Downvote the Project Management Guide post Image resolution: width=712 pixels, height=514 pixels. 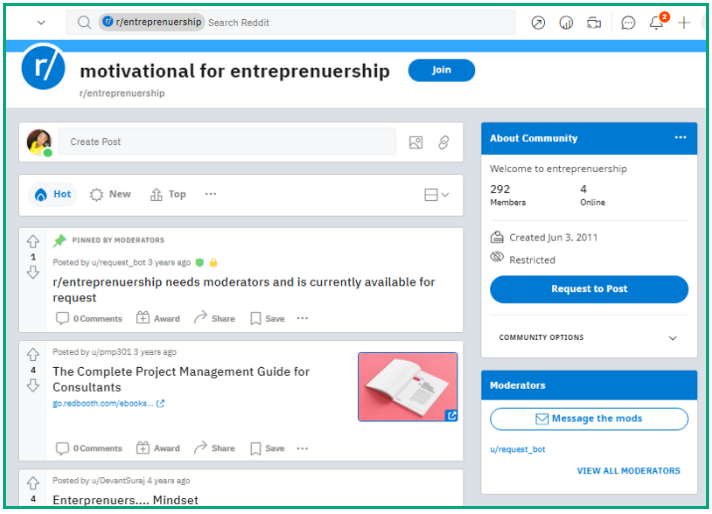tap(33, 386)
